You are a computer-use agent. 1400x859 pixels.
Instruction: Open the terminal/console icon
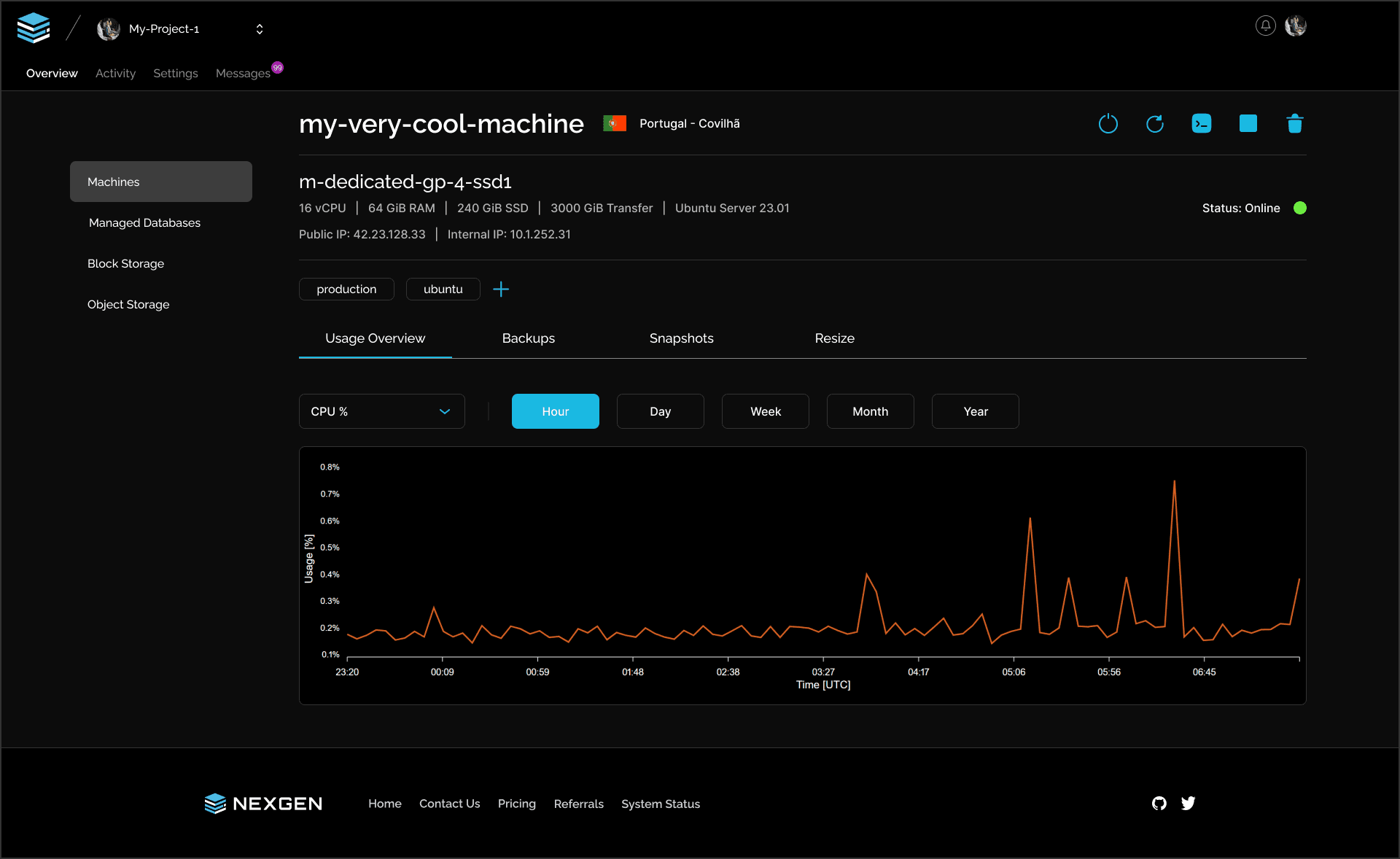(1202, 123)
